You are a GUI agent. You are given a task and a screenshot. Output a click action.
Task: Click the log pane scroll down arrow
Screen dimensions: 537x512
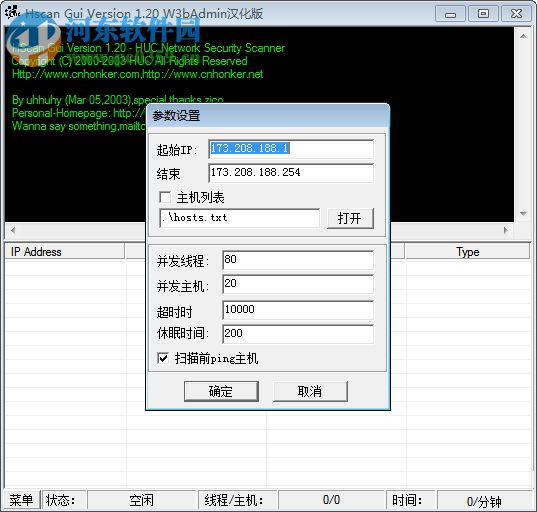(x=523, y=213)
